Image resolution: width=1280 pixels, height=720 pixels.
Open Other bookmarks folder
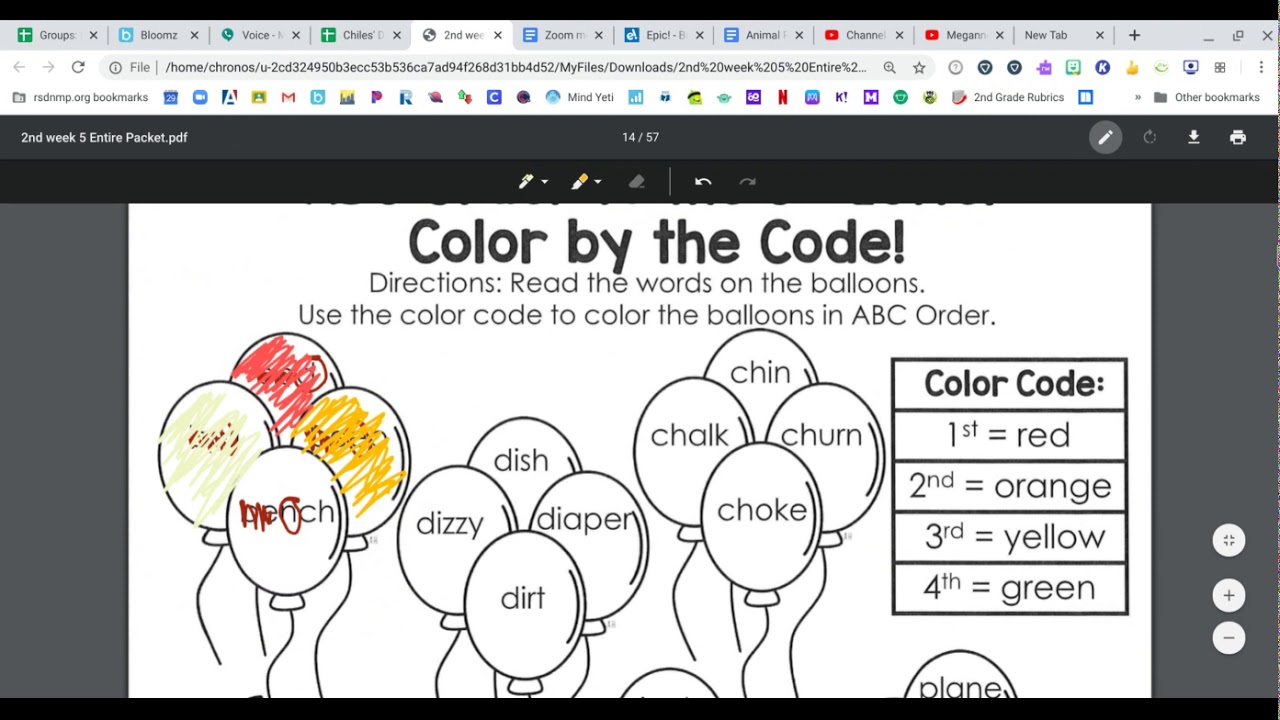pos(1207,97)
